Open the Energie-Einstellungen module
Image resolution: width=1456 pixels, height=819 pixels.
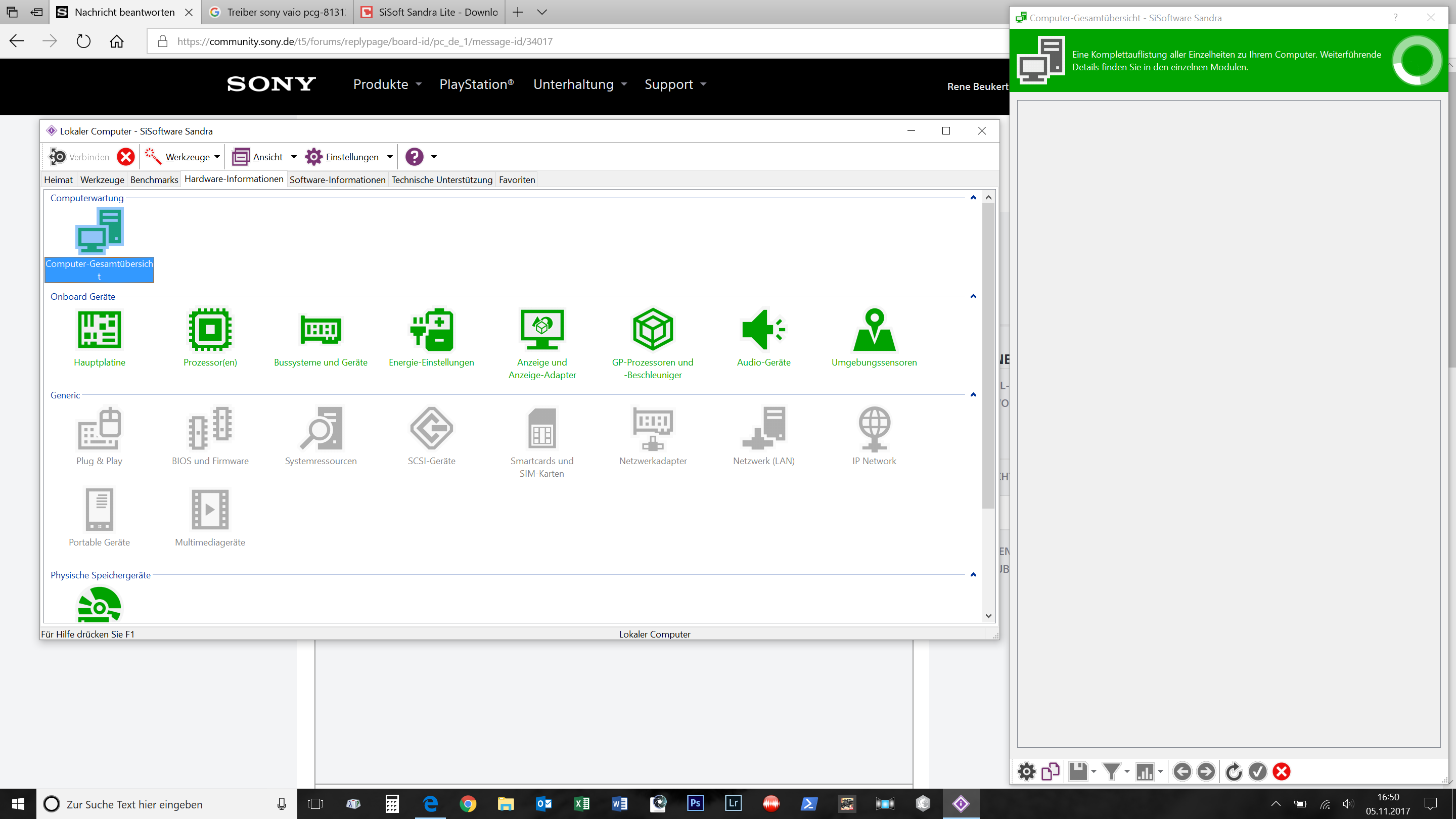point(431,331)
